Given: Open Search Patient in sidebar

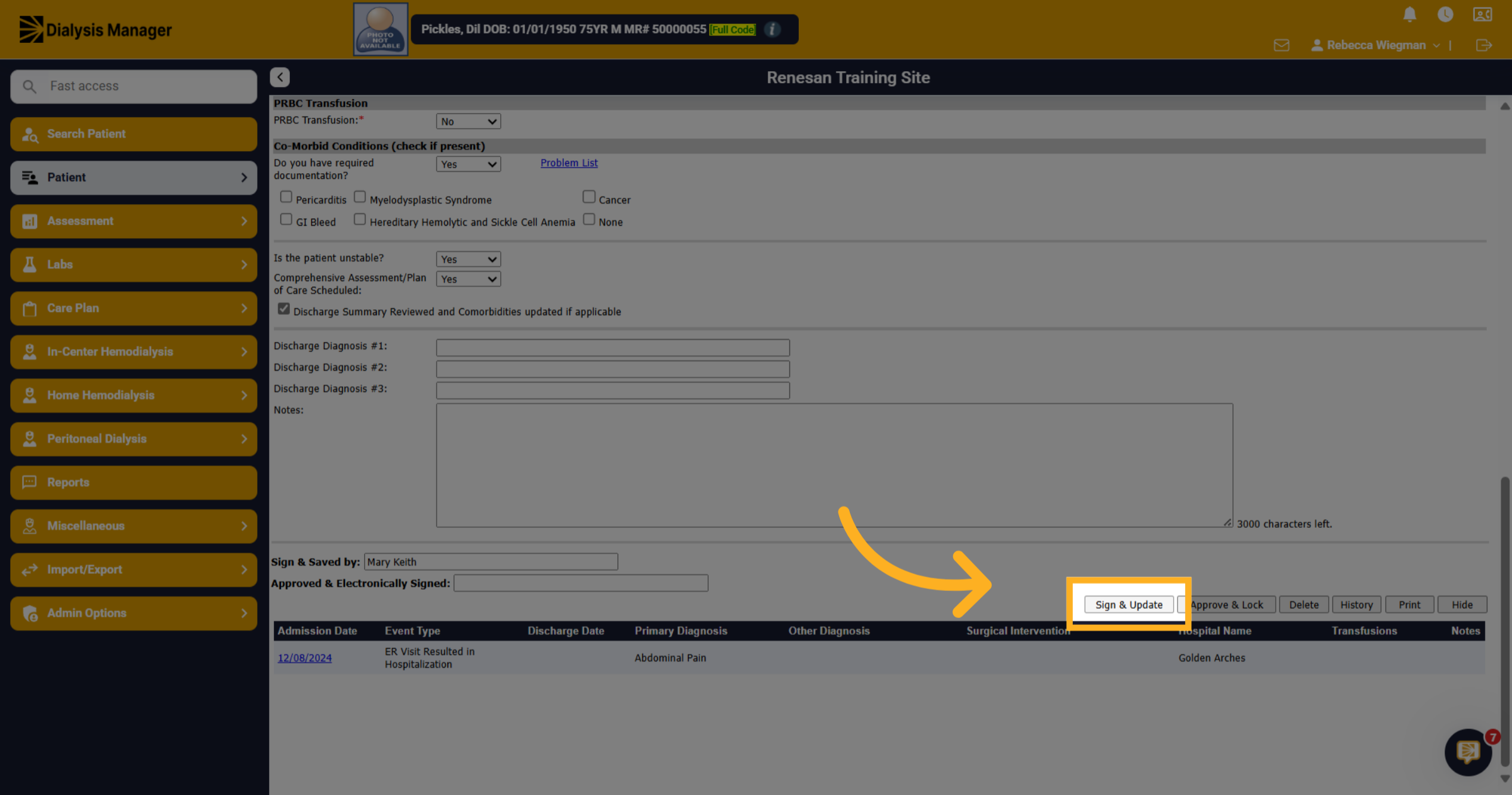Looking at the screenshot, I should tap(134, 134).
